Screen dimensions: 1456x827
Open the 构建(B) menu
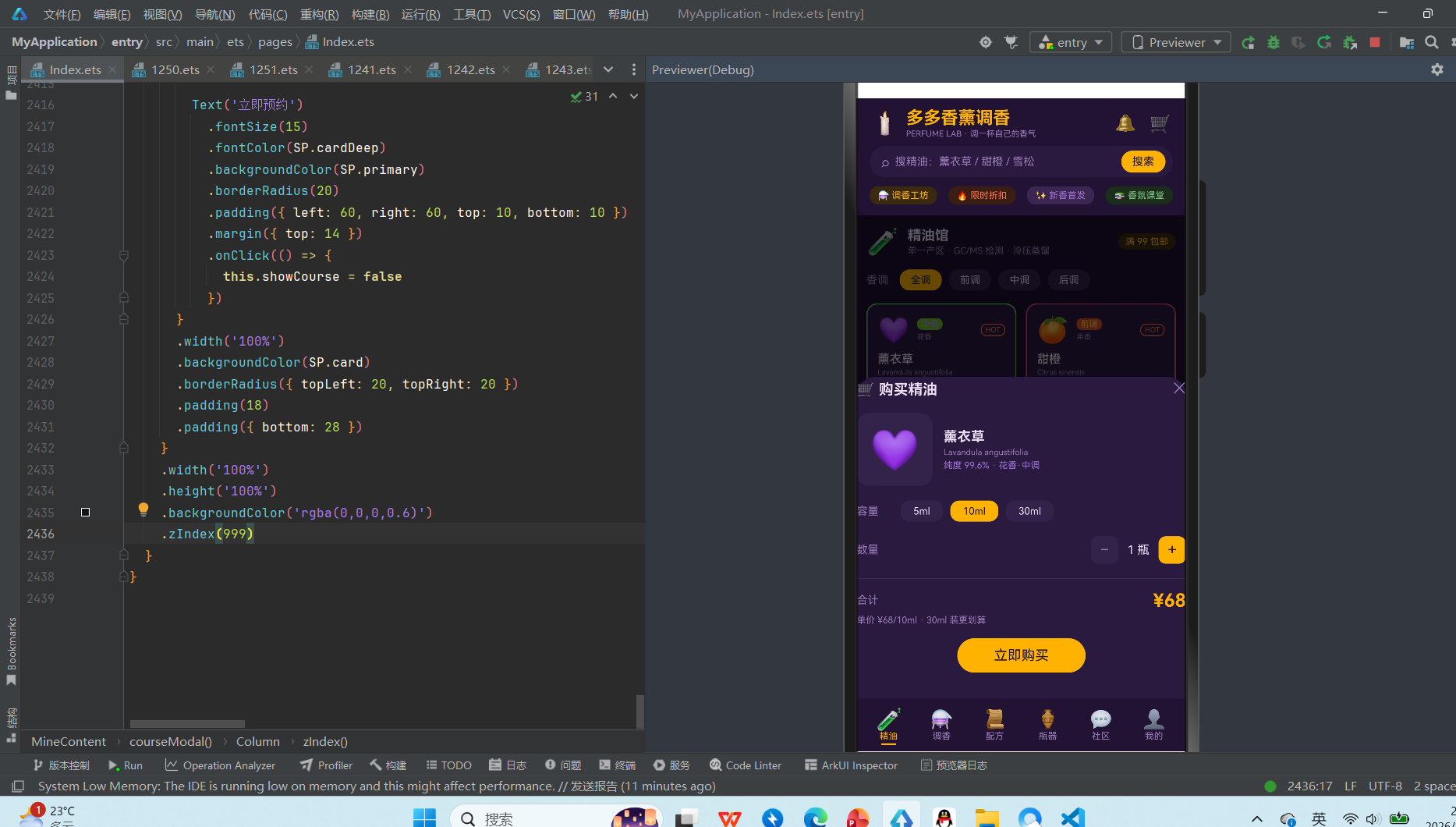[x=370, y=14]
